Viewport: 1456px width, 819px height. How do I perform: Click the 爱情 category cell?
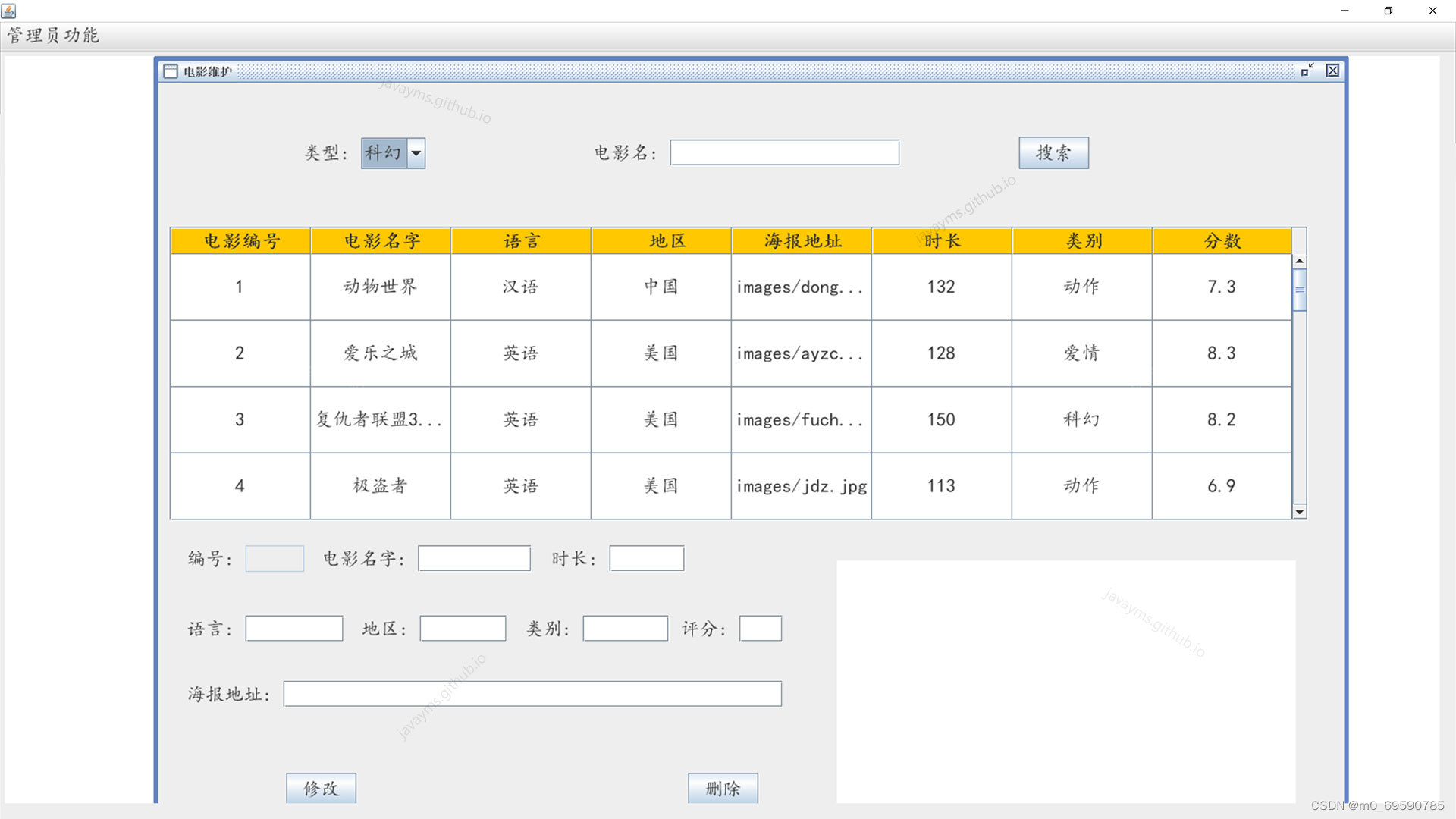coord(1081,353)
